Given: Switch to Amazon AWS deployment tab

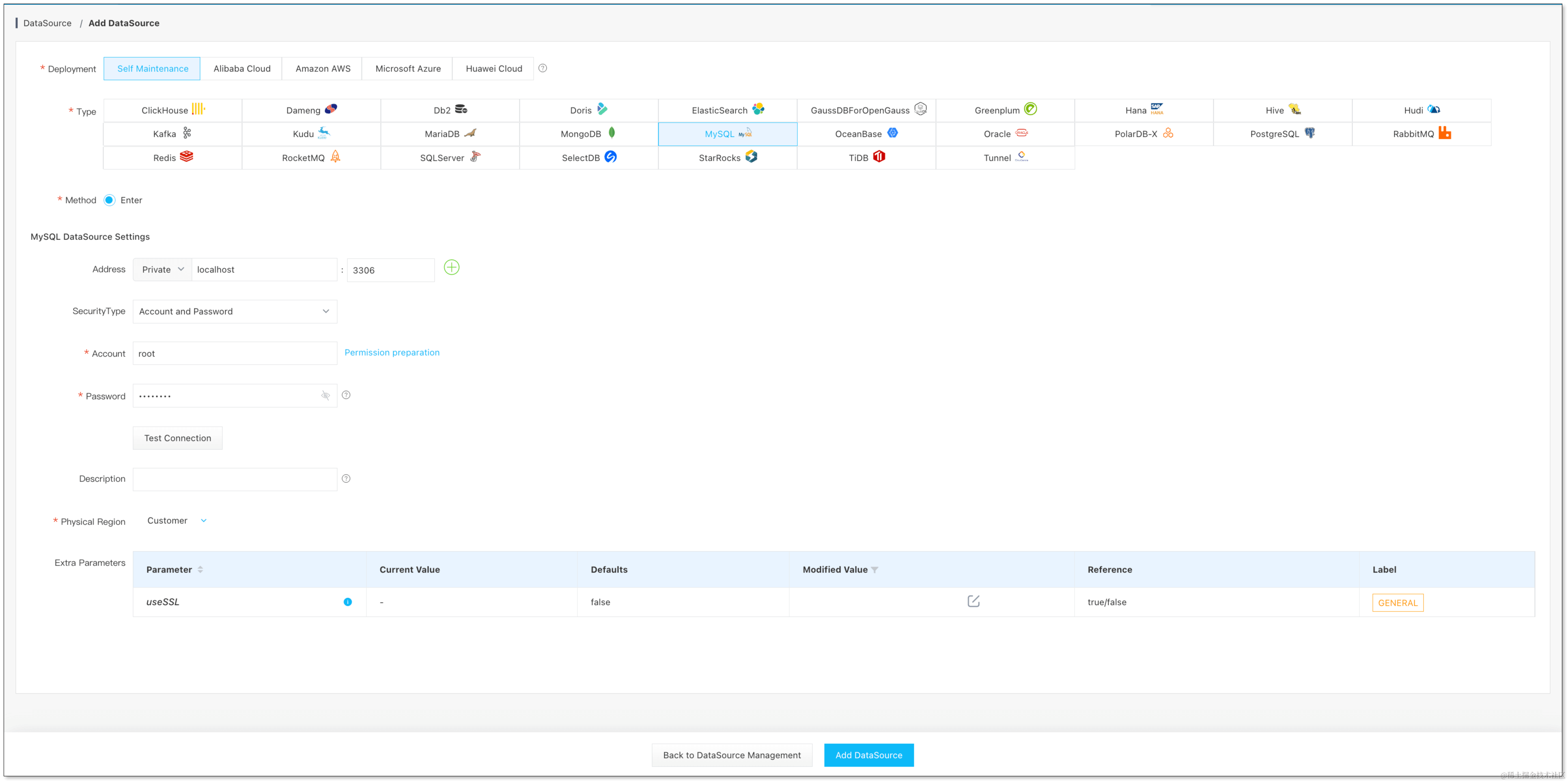Looking at the screenshot, I should click(323, 68).
